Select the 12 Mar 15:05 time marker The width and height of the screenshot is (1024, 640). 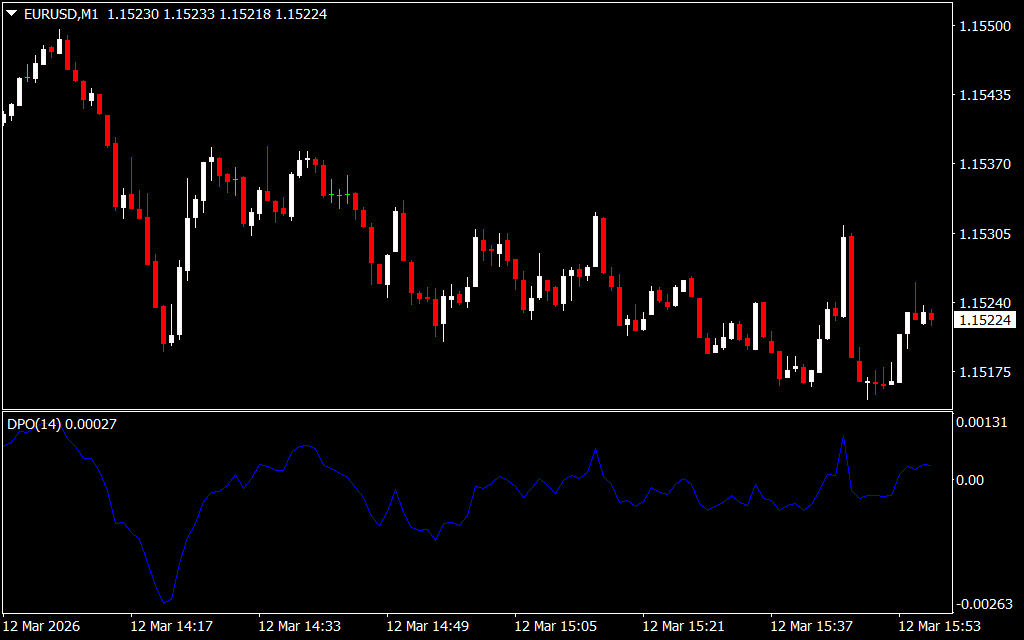pyautogui.click(x=556, y=626)
